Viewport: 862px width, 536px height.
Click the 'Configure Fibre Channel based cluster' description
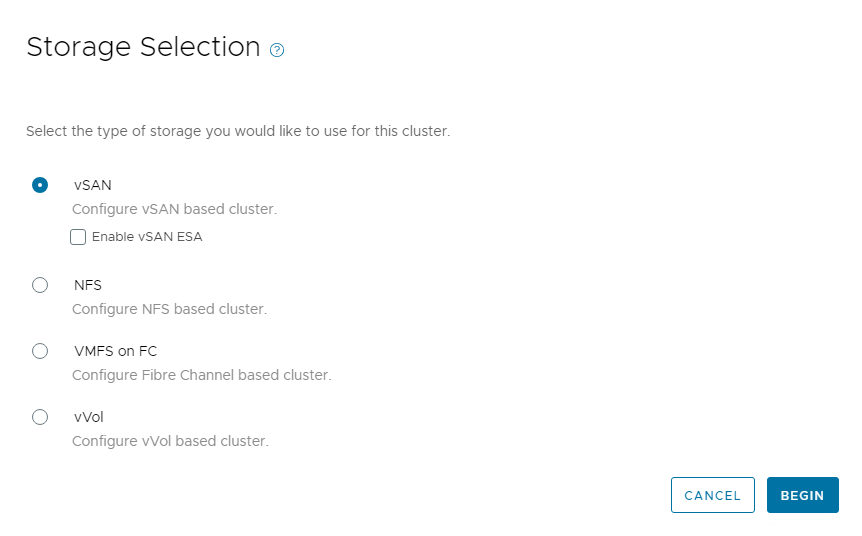[201, 375]
